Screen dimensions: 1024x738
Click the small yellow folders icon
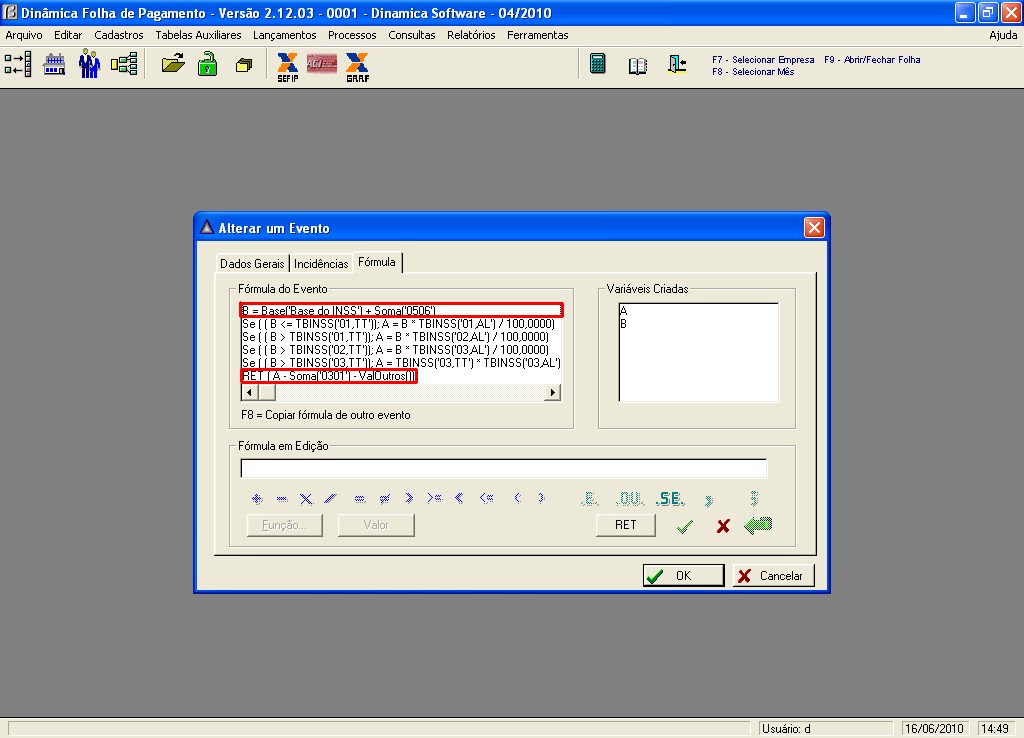pos(244,65)
